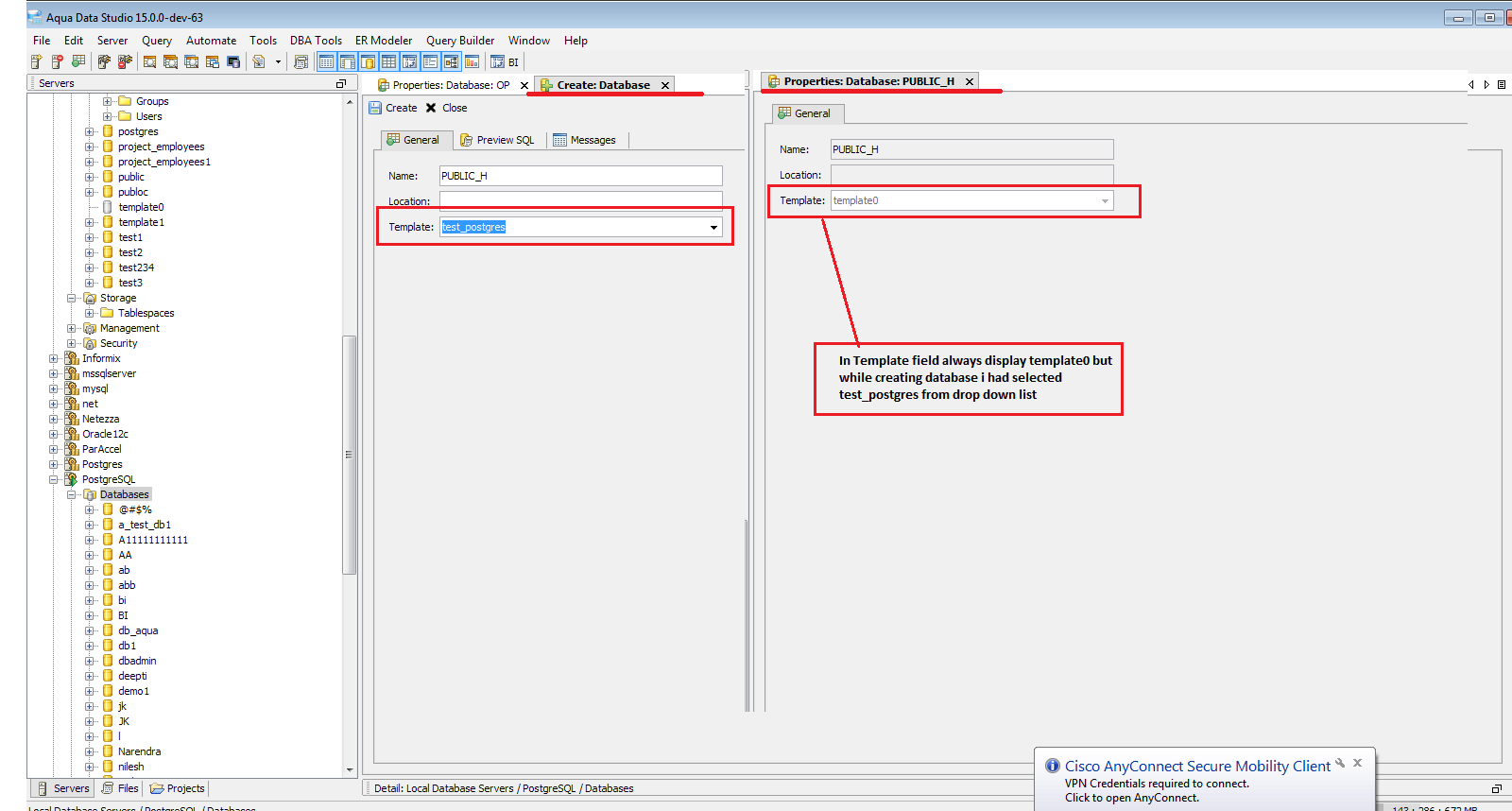This screenshot has height=811, width=1512.
Task: Click the Location field in Create Database
Action: 580,200
